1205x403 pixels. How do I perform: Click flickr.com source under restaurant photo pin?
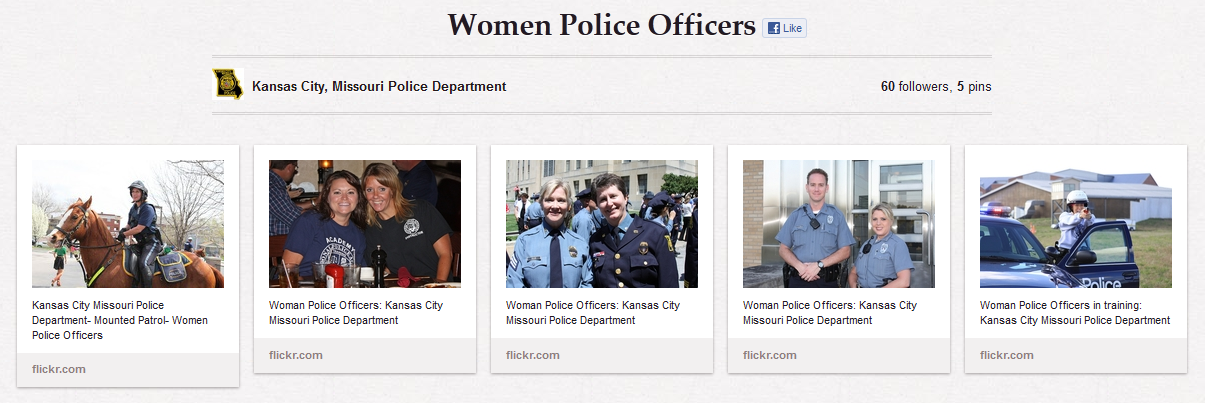296,355
